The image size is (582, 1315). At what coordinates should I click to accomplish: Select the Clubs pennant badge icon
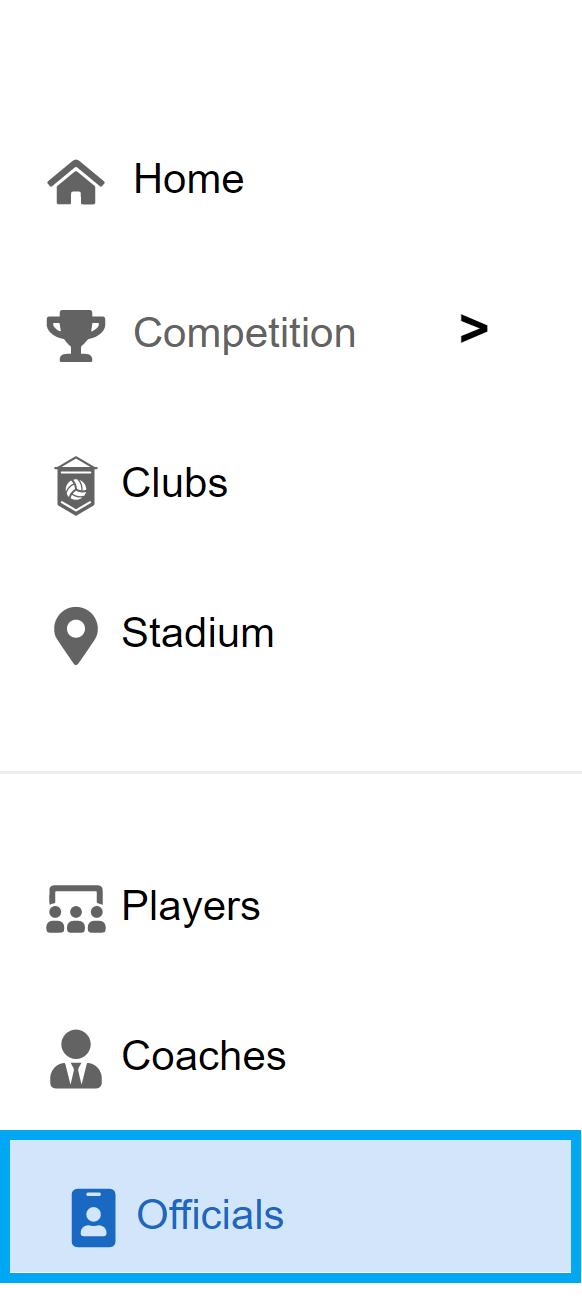(76, 486)
